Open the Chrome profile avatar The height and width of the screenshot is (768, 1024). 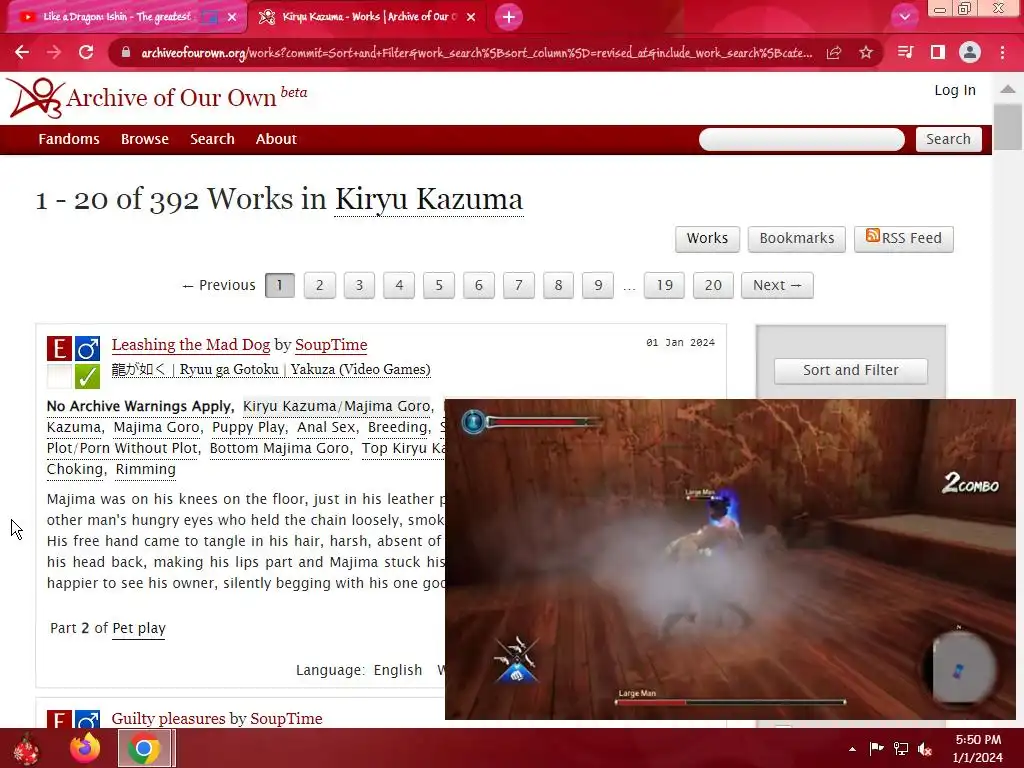(970, 52)
